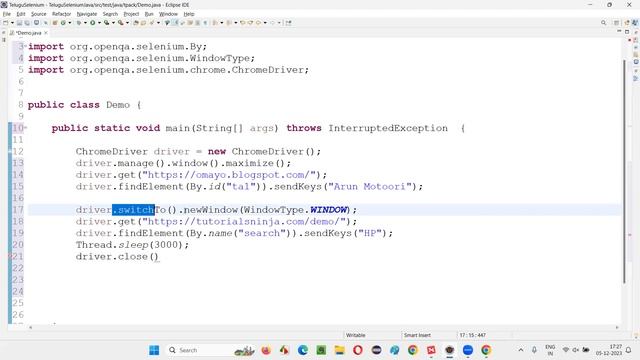Click the cursor position 17 : 15 : 447 status
The height and width of the screenshot is (360, 640).
[473, 335]
